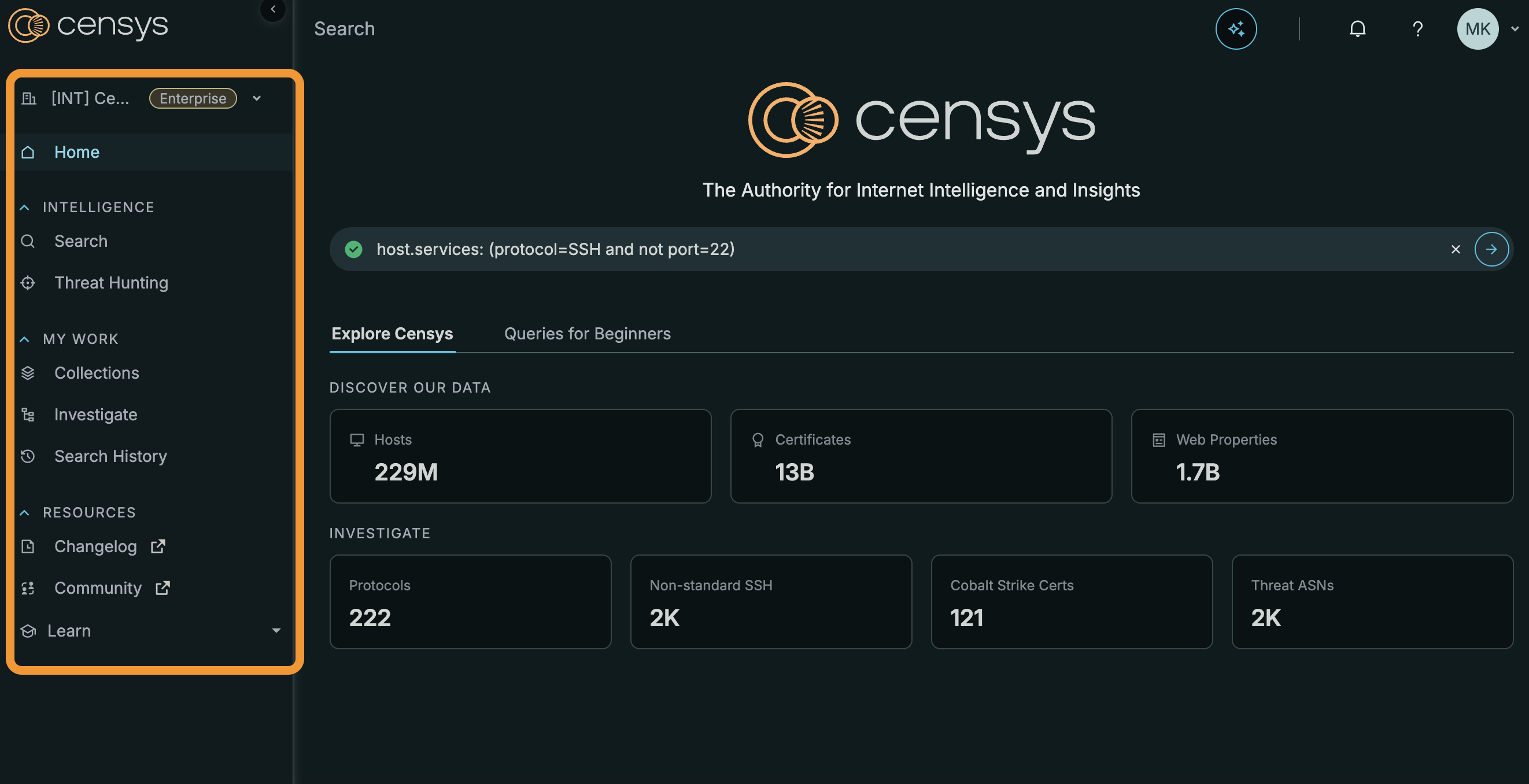Image resolution: width=1529 pixels, height=784 pixels.
Task: Open the Non-standard SSH card
Action: [x=770, y=601]
